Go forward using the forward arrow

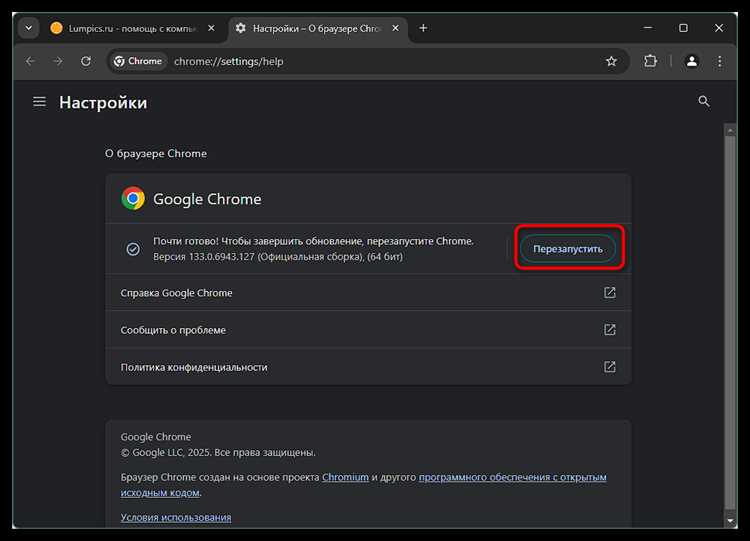[58, 61]
